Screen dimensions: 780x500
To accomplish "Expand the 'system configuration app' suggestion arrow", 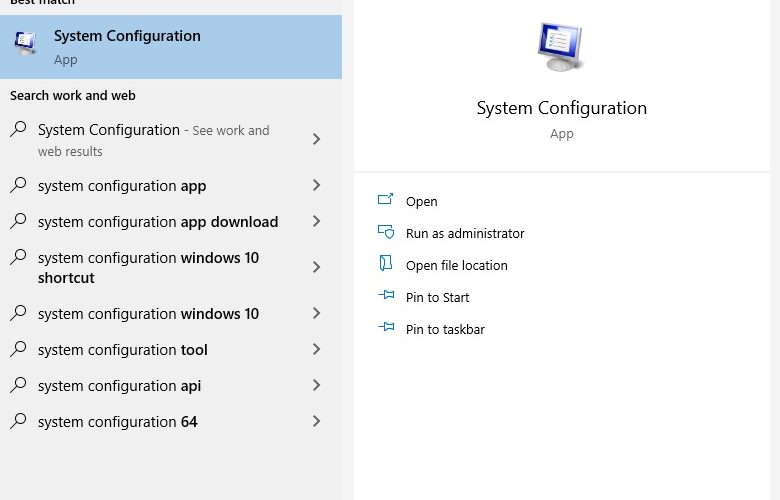I will [x=316, y=185].
